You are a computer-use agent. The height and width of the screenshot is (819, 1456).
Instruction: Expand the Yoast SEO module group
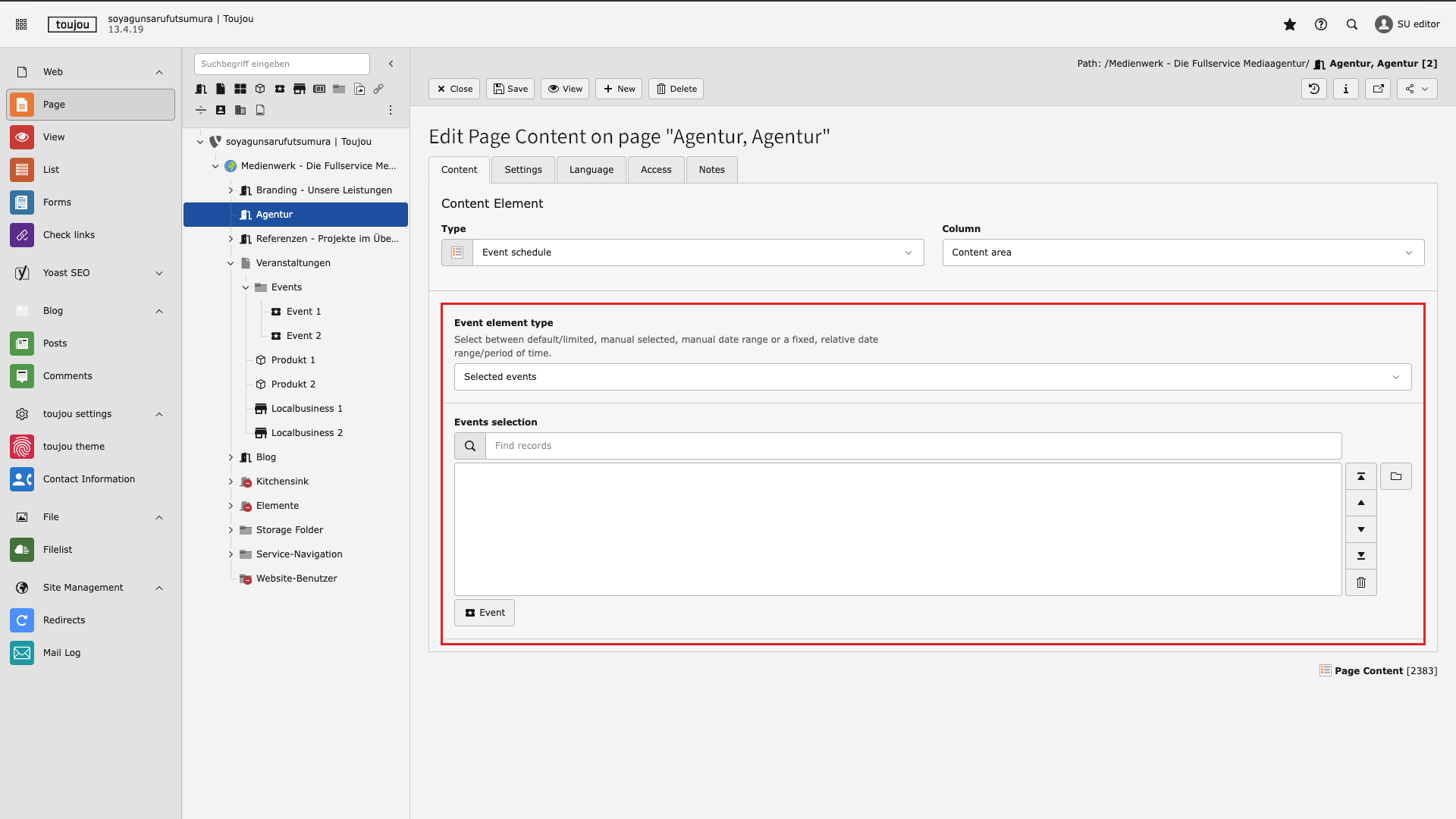(x=159, y=273)
